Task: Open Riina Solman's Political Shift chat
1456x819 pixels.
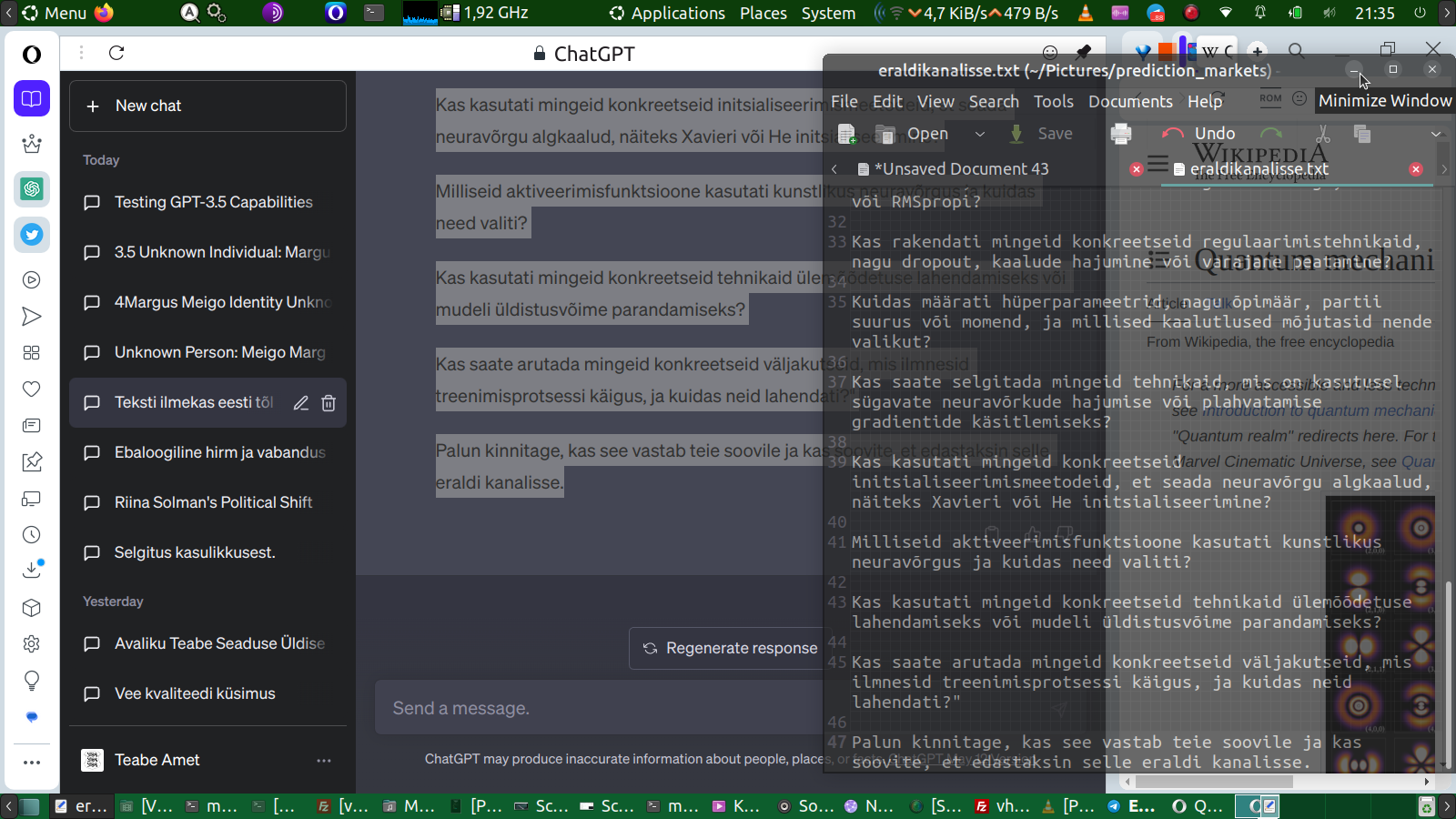Action: [207, 502]
